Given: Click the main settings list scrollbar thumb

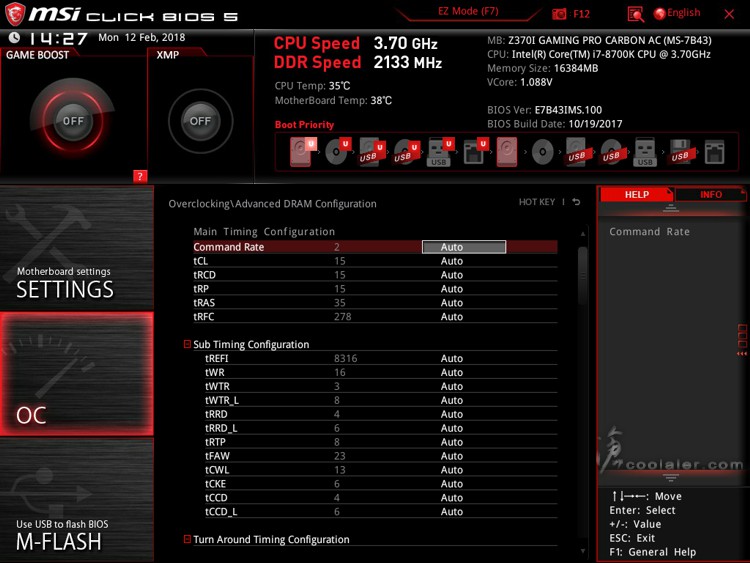Looking at the screenshot, I should click(583, 276).
